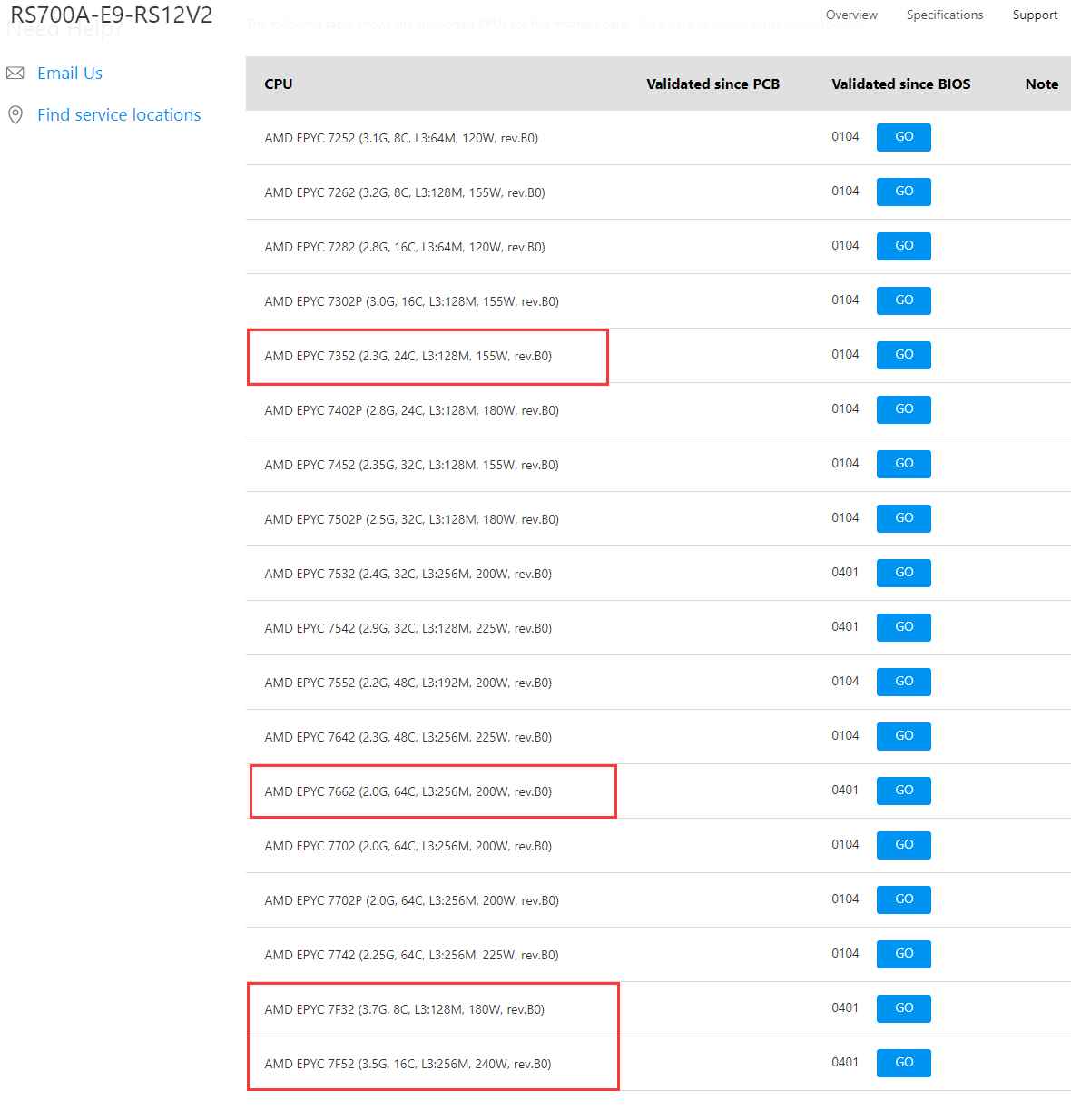Select the AMD EPYC 7282 CPU name

pyautogui.click(x=405, y=247)
